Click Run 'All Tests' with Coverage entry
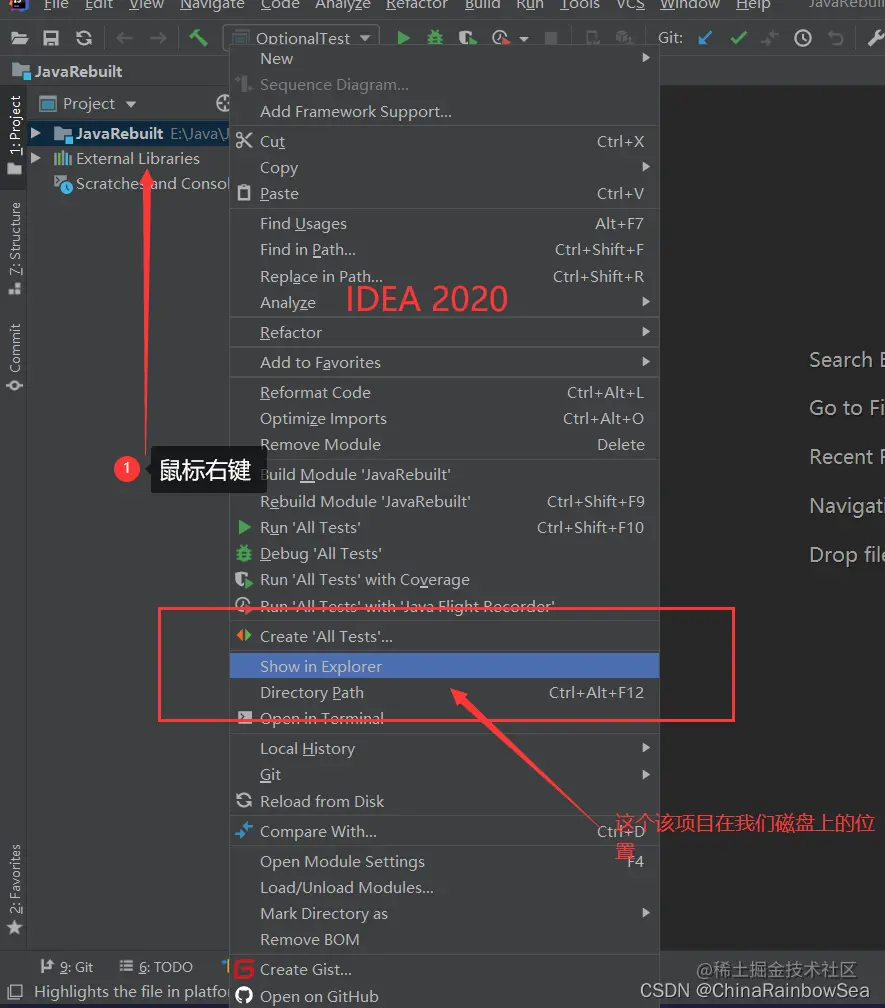Image resolution: width=885 pixels, height=1008 pixels. (x=444, y=579)
